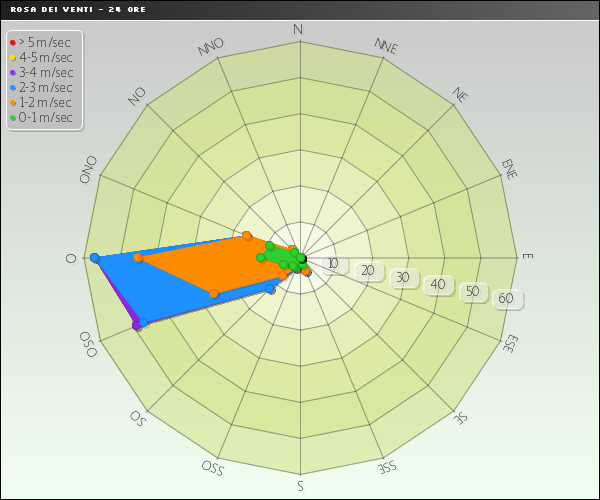The image size is (600, 500).
Task: Click the yellow legend color dot
Action: (13, 58)
